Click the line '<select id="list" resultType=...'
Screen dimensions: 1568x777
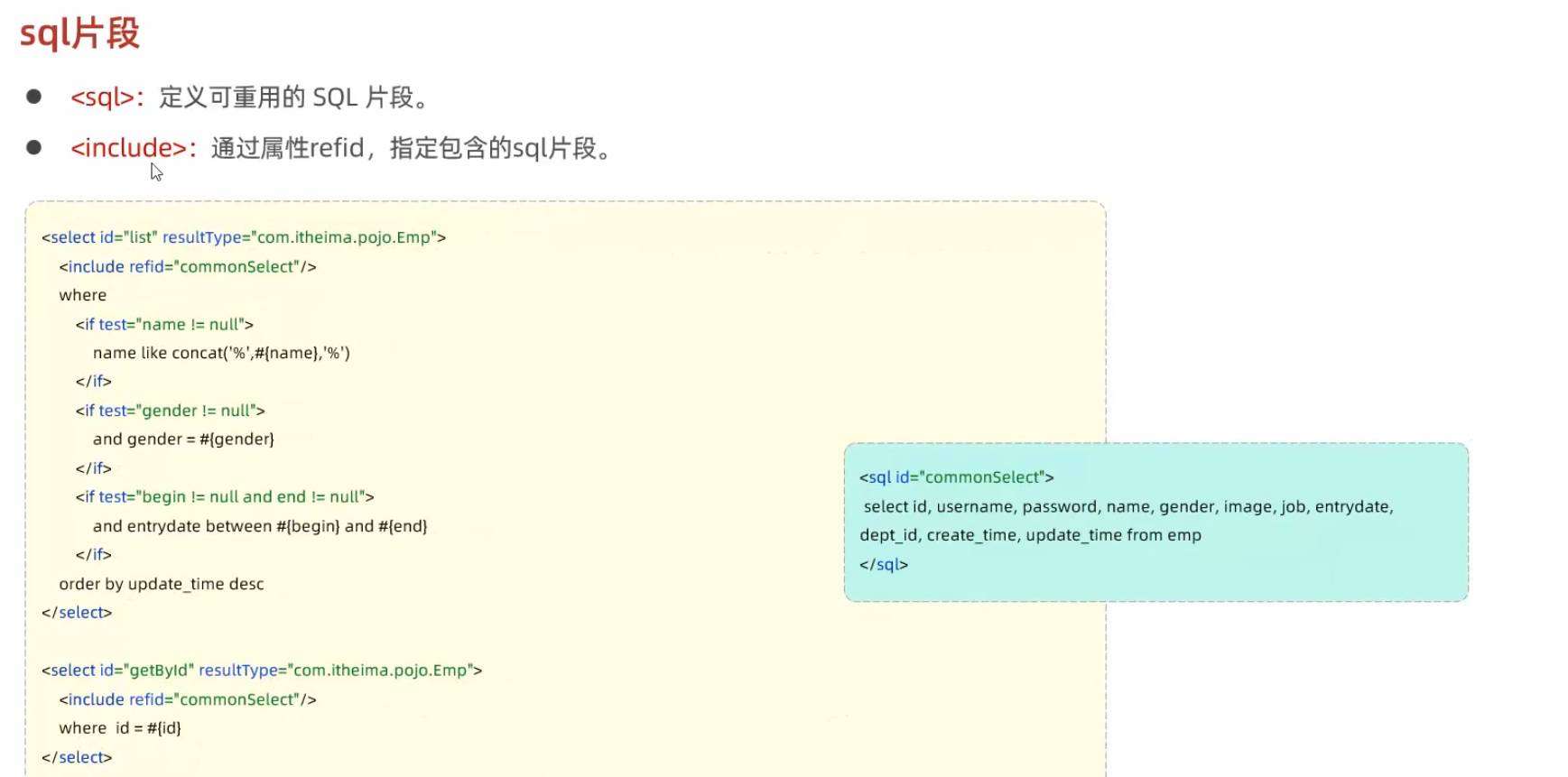pyautogui.click(x=244, y=237)
